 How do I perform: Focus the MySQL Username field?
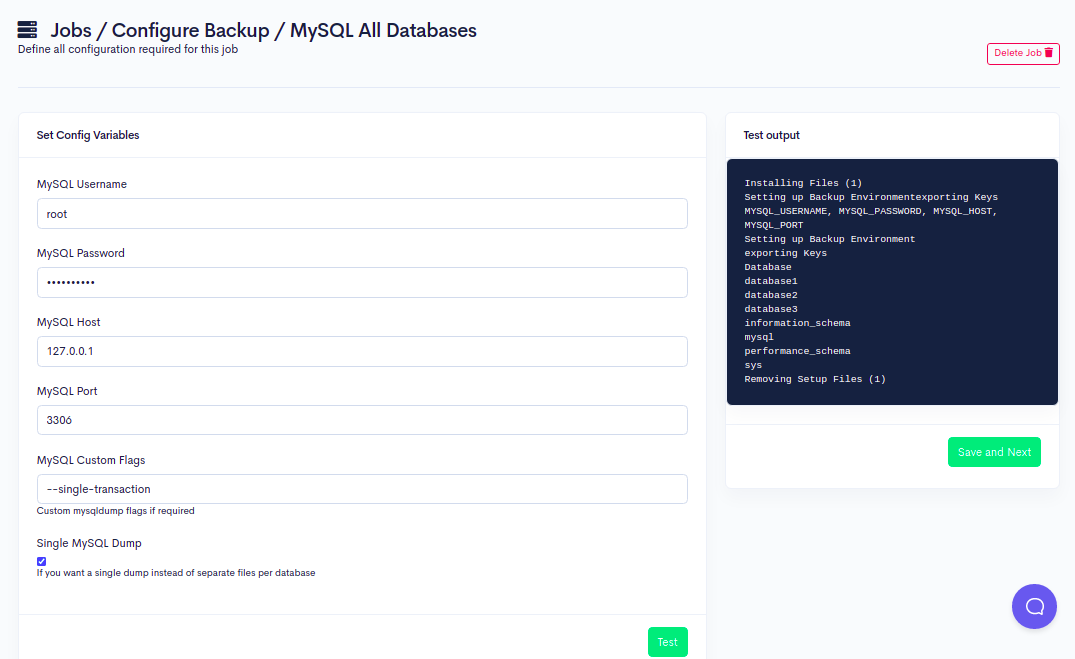[x=362, y=214]
